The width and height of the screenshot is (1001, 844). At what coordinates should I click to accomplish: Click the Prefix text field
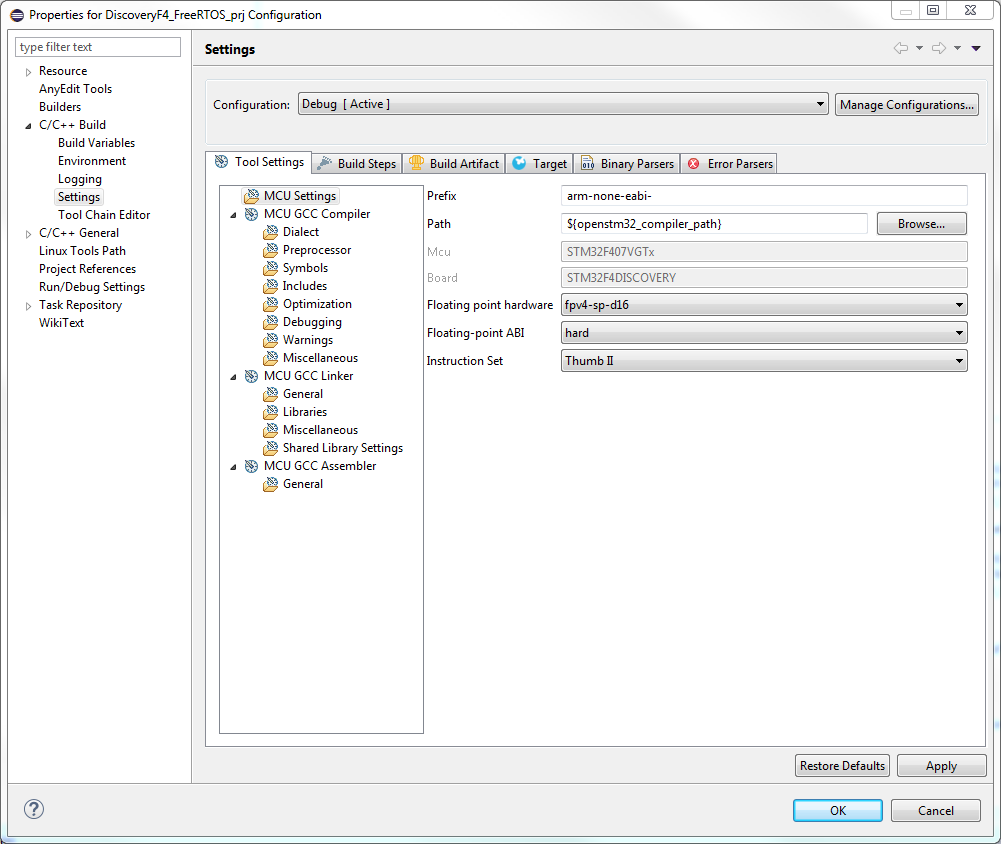tap(764, 196)
